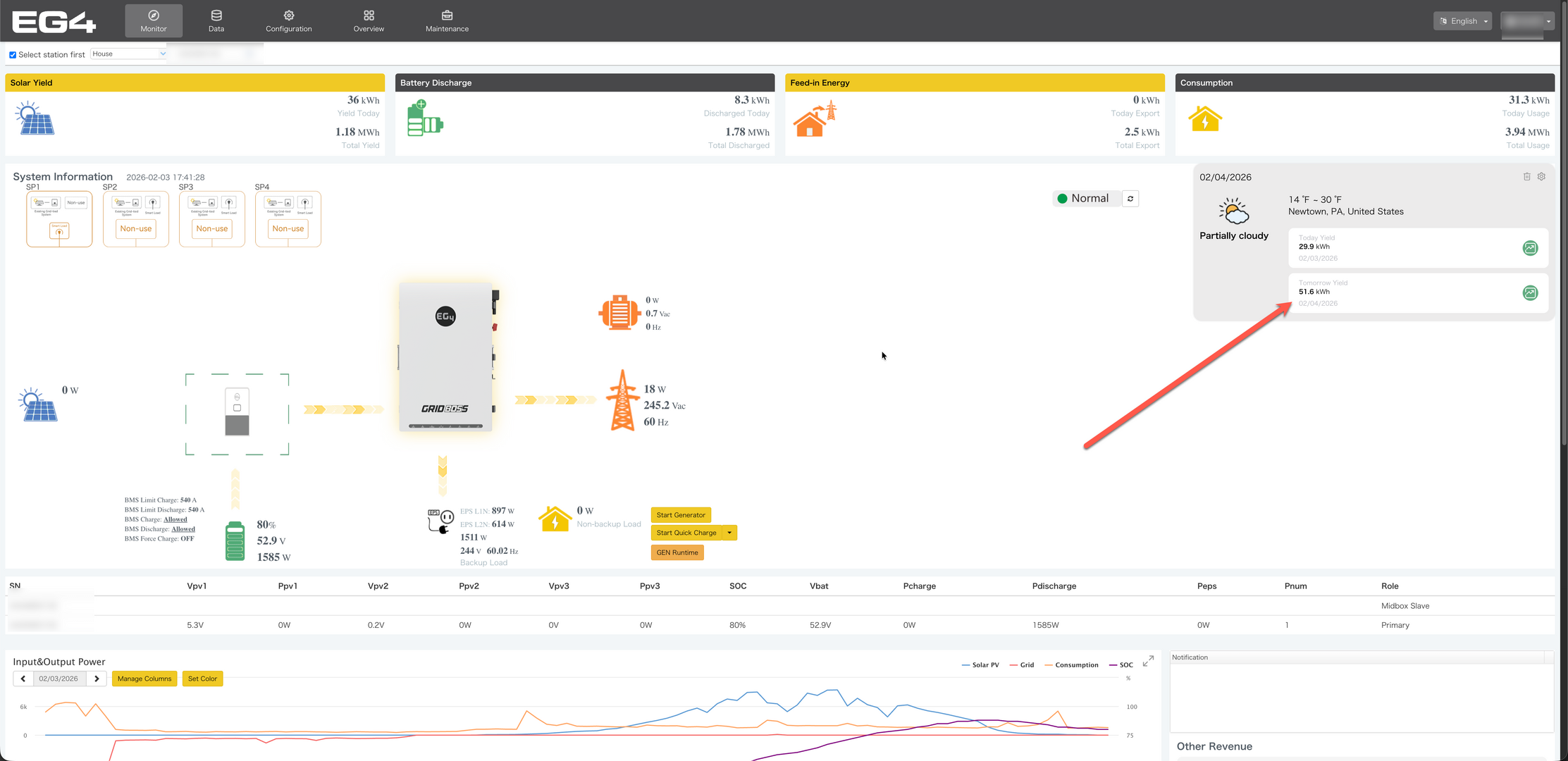Open weather panel settings gear

[x=1541, y=177]
